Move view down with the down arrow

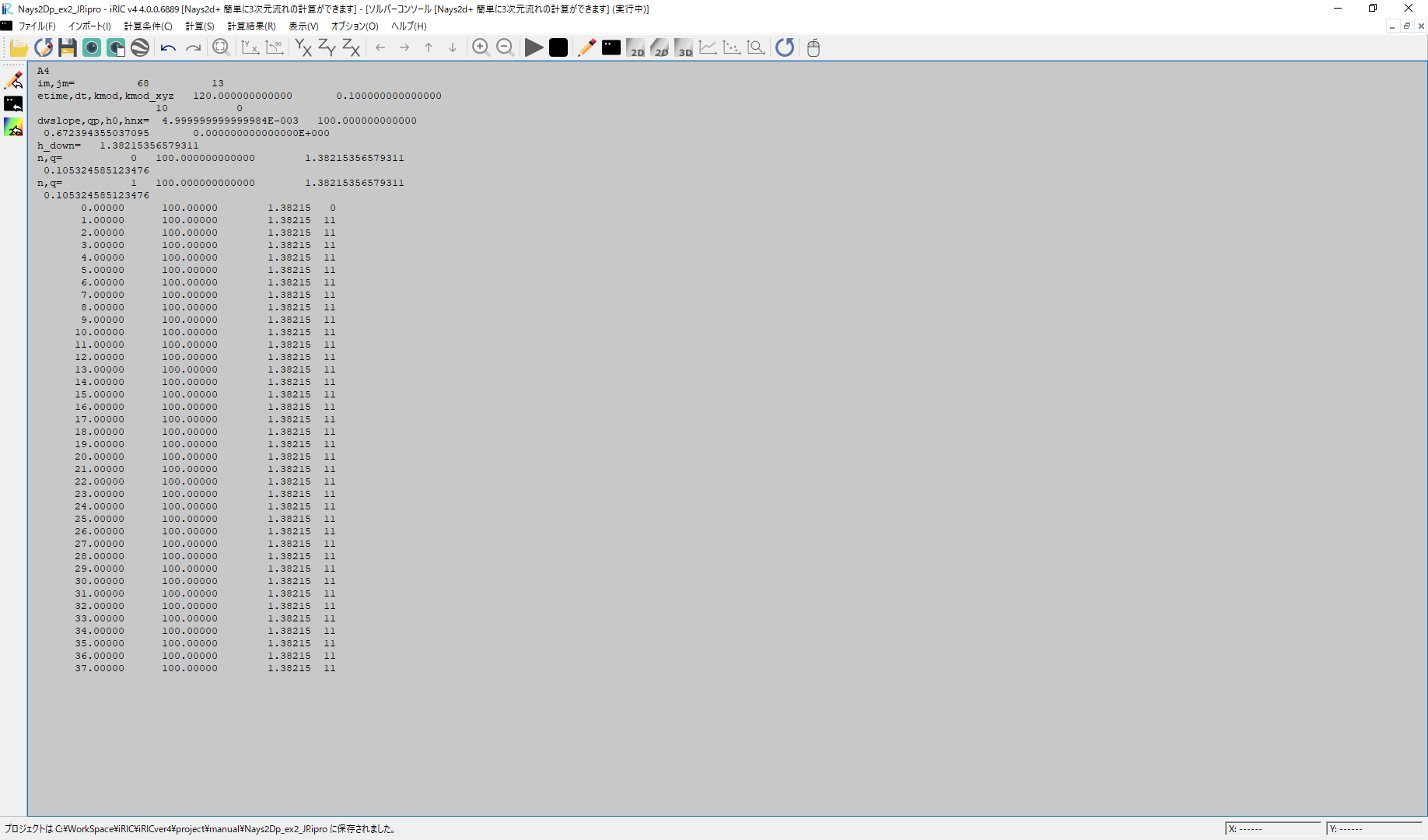(x=453, y=48)
